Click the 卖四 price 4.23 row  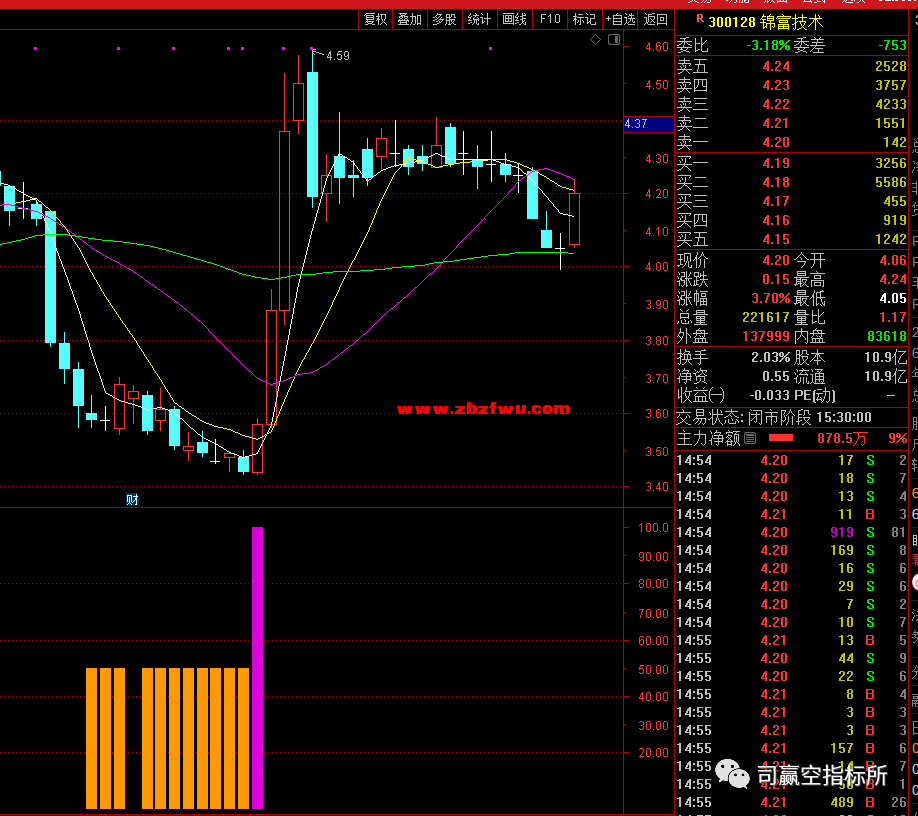point(792,85)
